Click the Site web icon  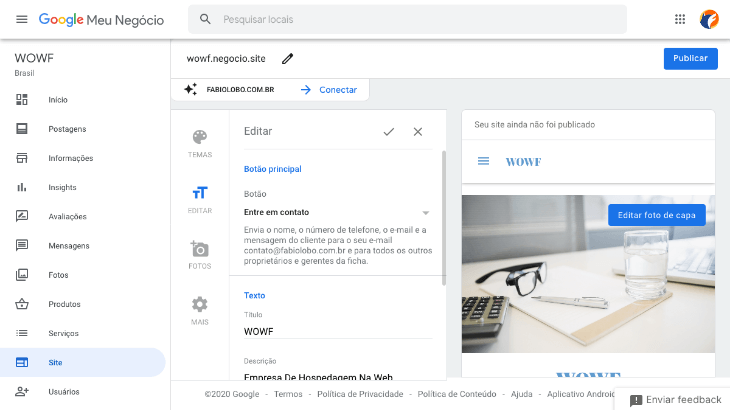(22, 362)
